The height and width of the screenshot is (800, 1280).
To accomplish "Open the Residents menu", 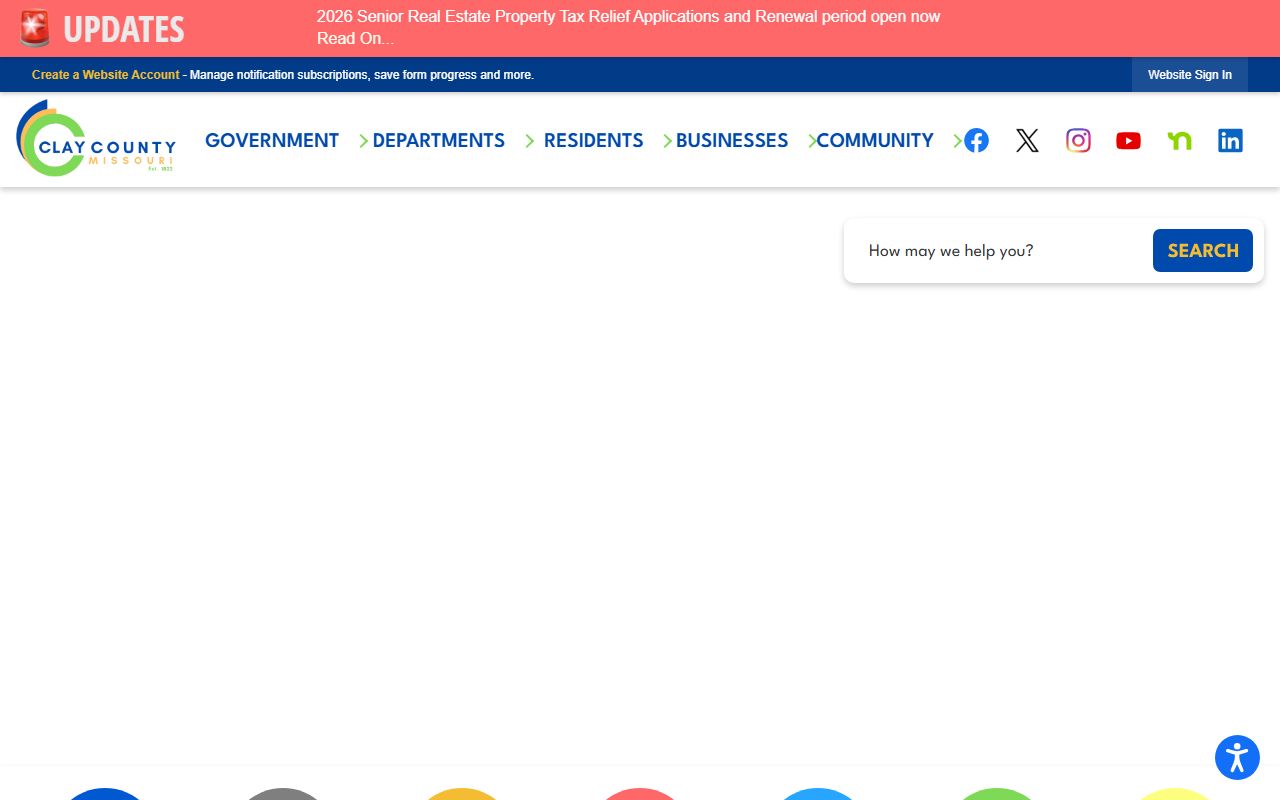I will tap(593, 140).
